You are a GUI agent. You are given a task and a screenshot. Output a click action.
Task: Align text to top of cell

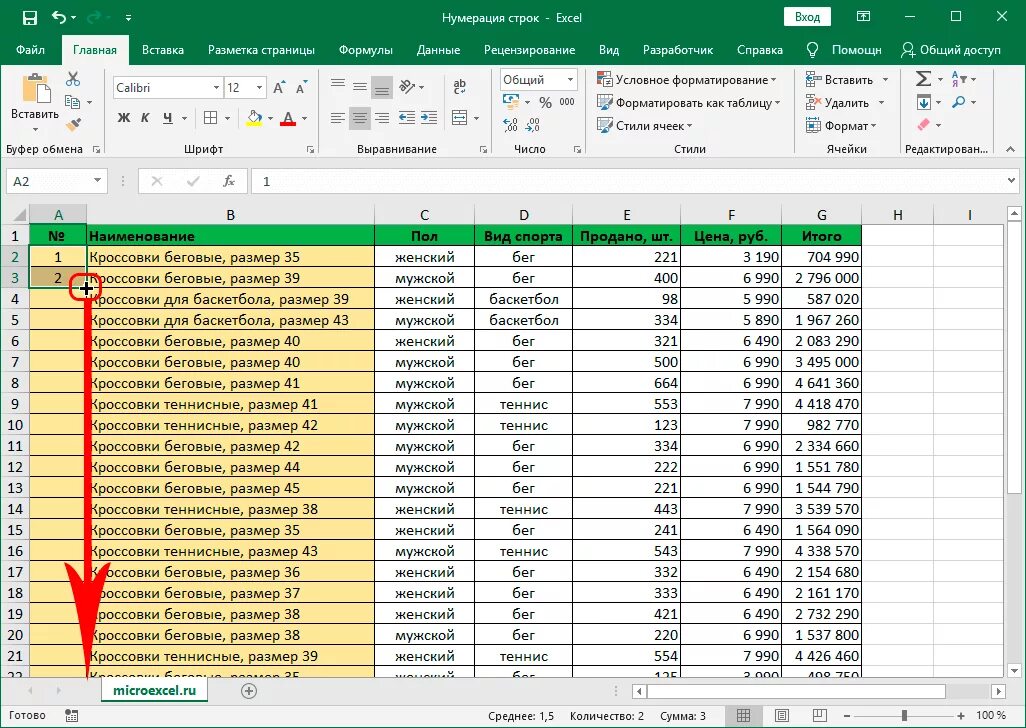pyautogui.click(x=338, y=86)
